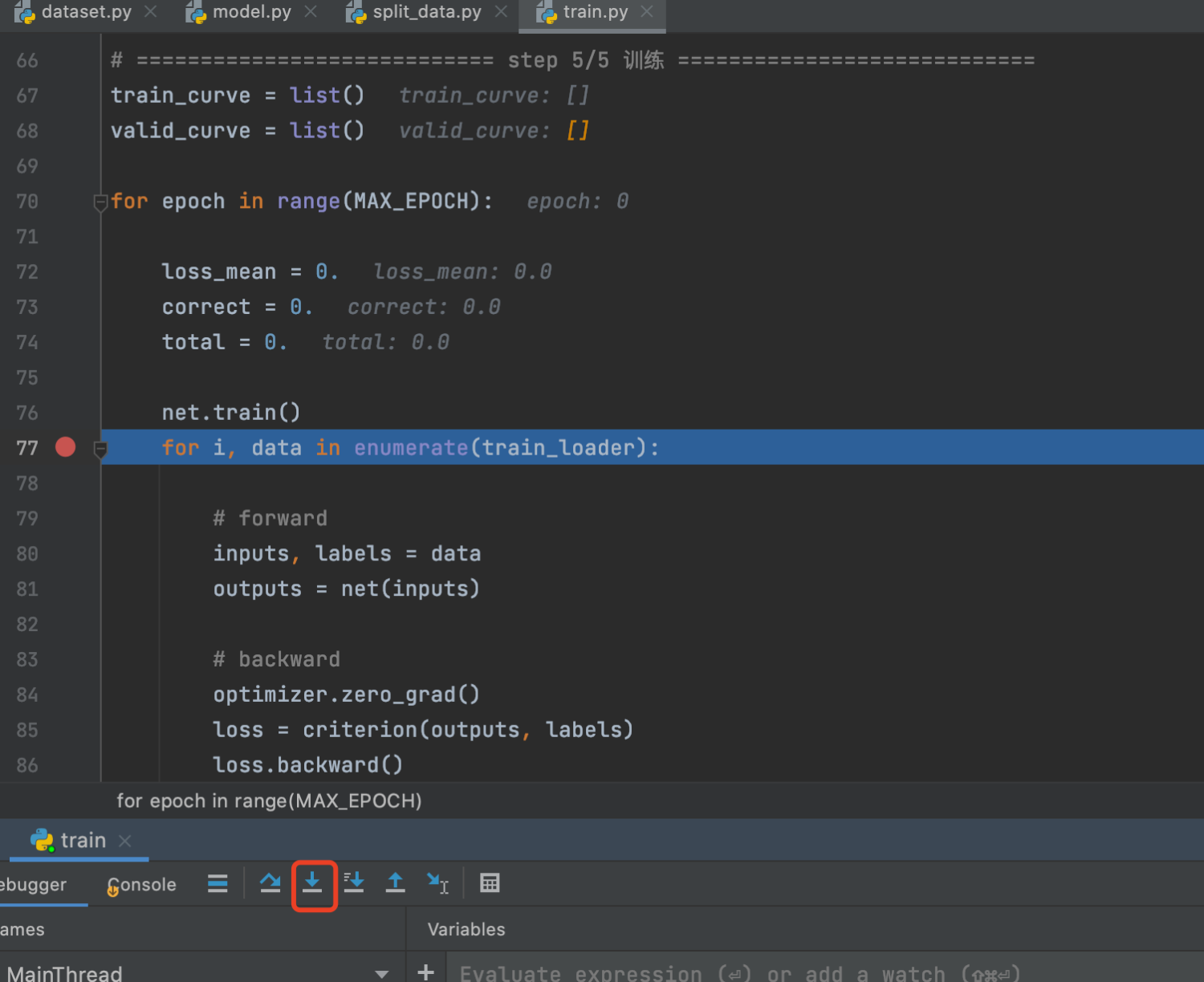Select the Step Into debugger icon

pyautogui.click(x=314, y=883)
